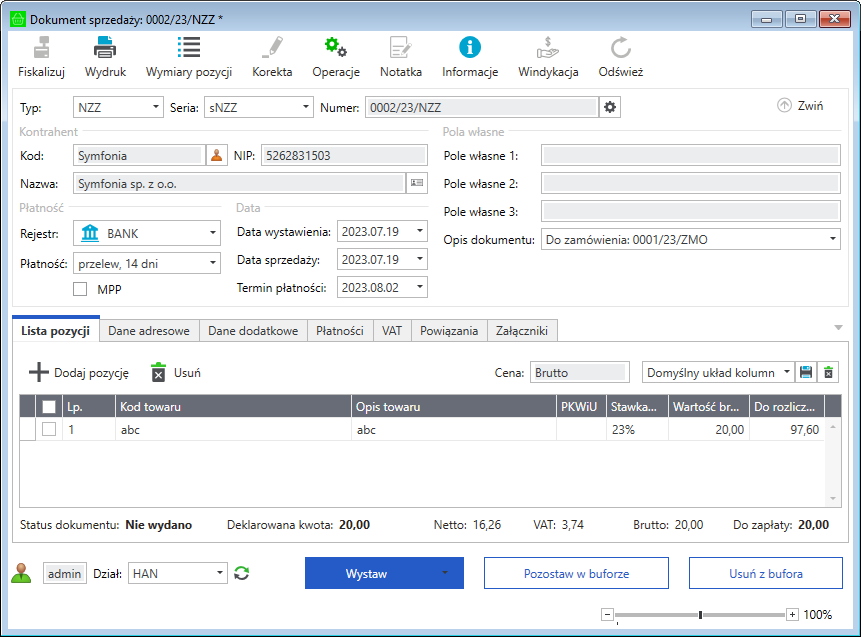
Task: Switch to the Dane adresowe tab
Action: click(x=150, y=331)
